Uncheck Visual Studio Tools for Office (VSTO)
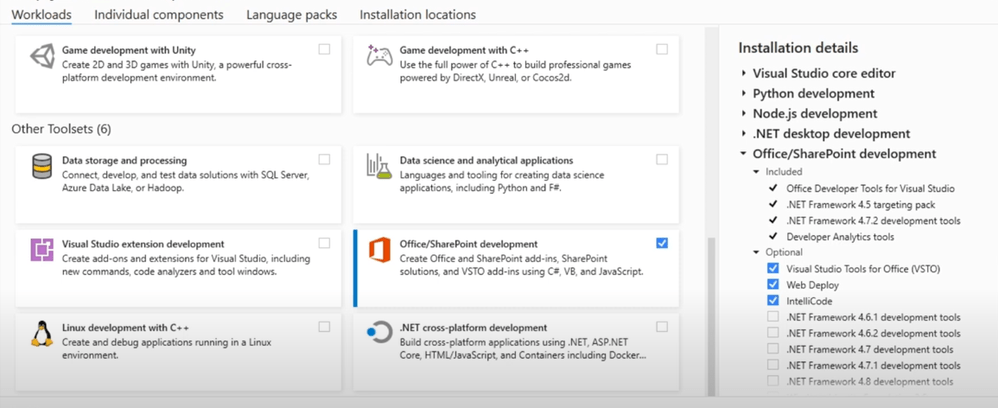Image resolution: width=998 pixels, height=408 pixels. [773, 269]
